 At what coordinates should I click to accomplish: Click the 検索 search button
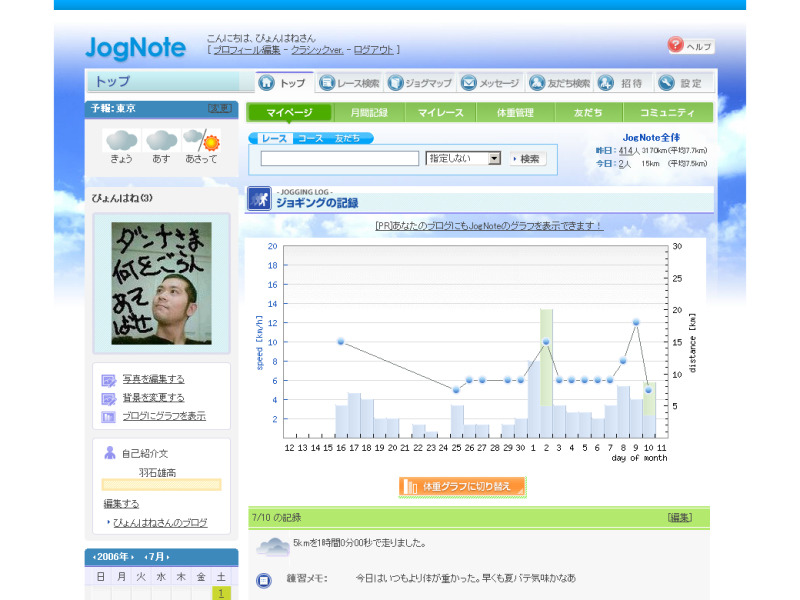click(x=527, y=159)
